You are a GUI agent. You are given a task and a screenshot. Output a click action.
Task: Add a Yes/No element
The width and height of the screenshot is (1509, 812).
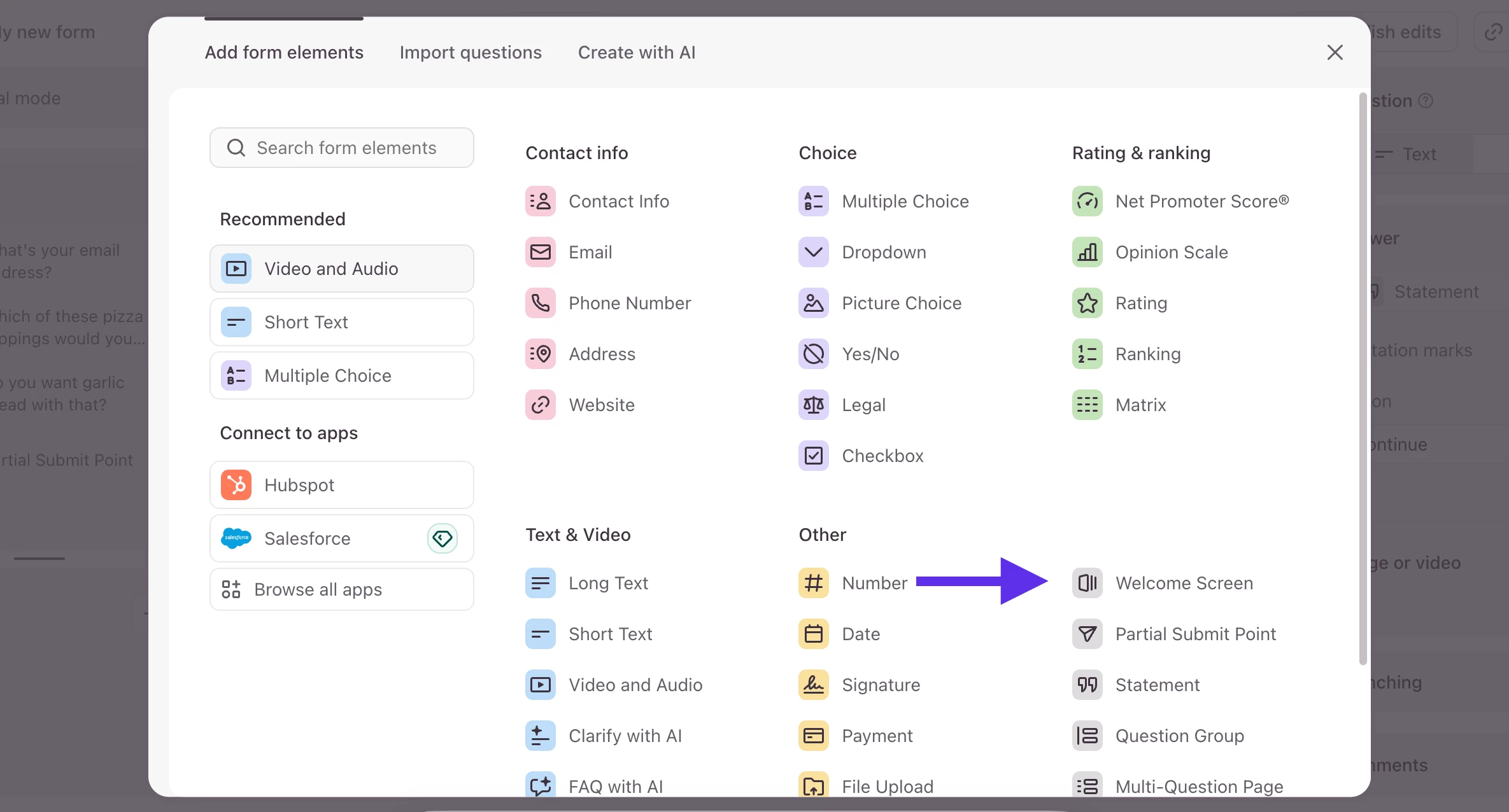pos(870,354)
